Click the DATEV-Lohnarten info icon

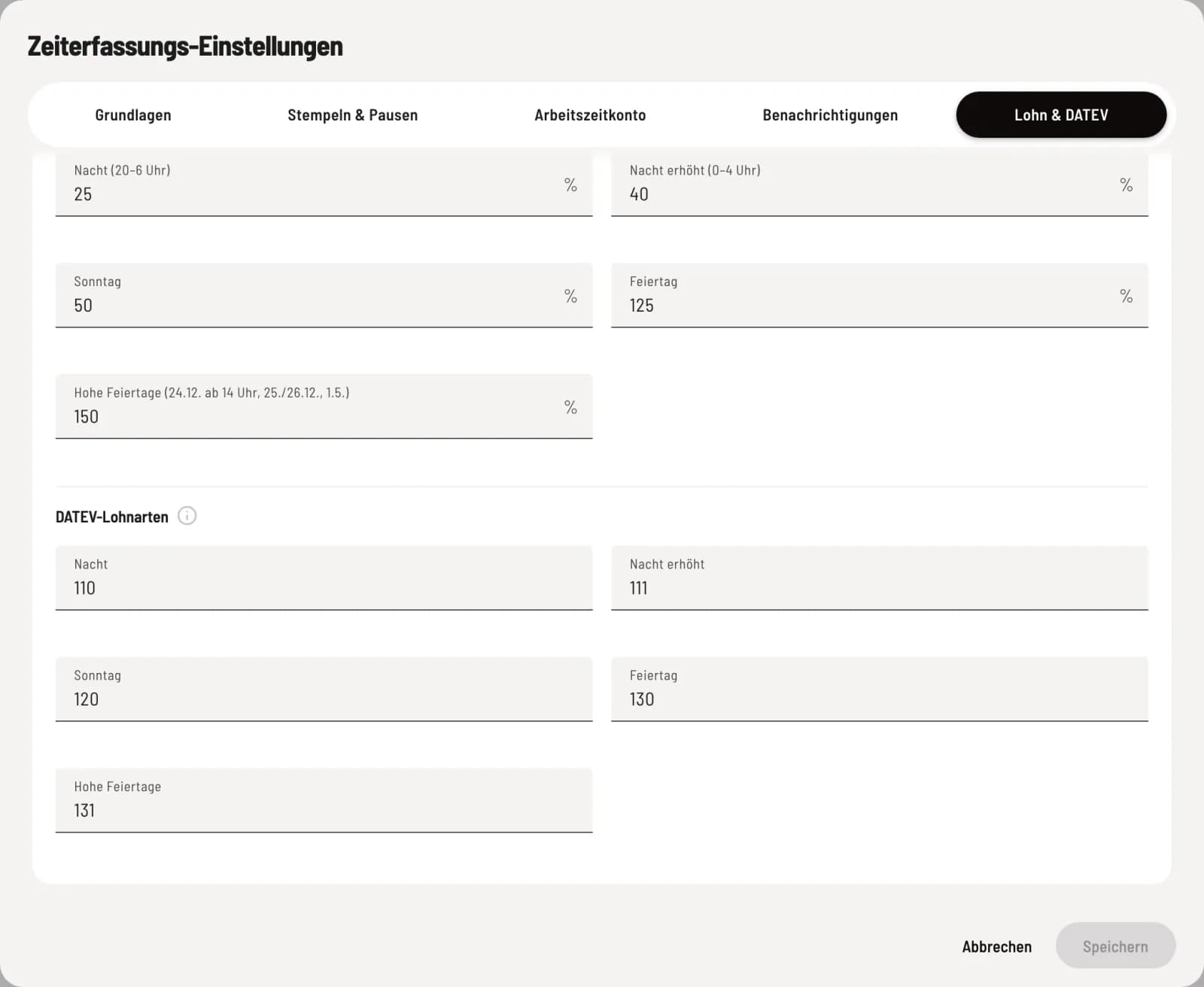click(187, 516)
